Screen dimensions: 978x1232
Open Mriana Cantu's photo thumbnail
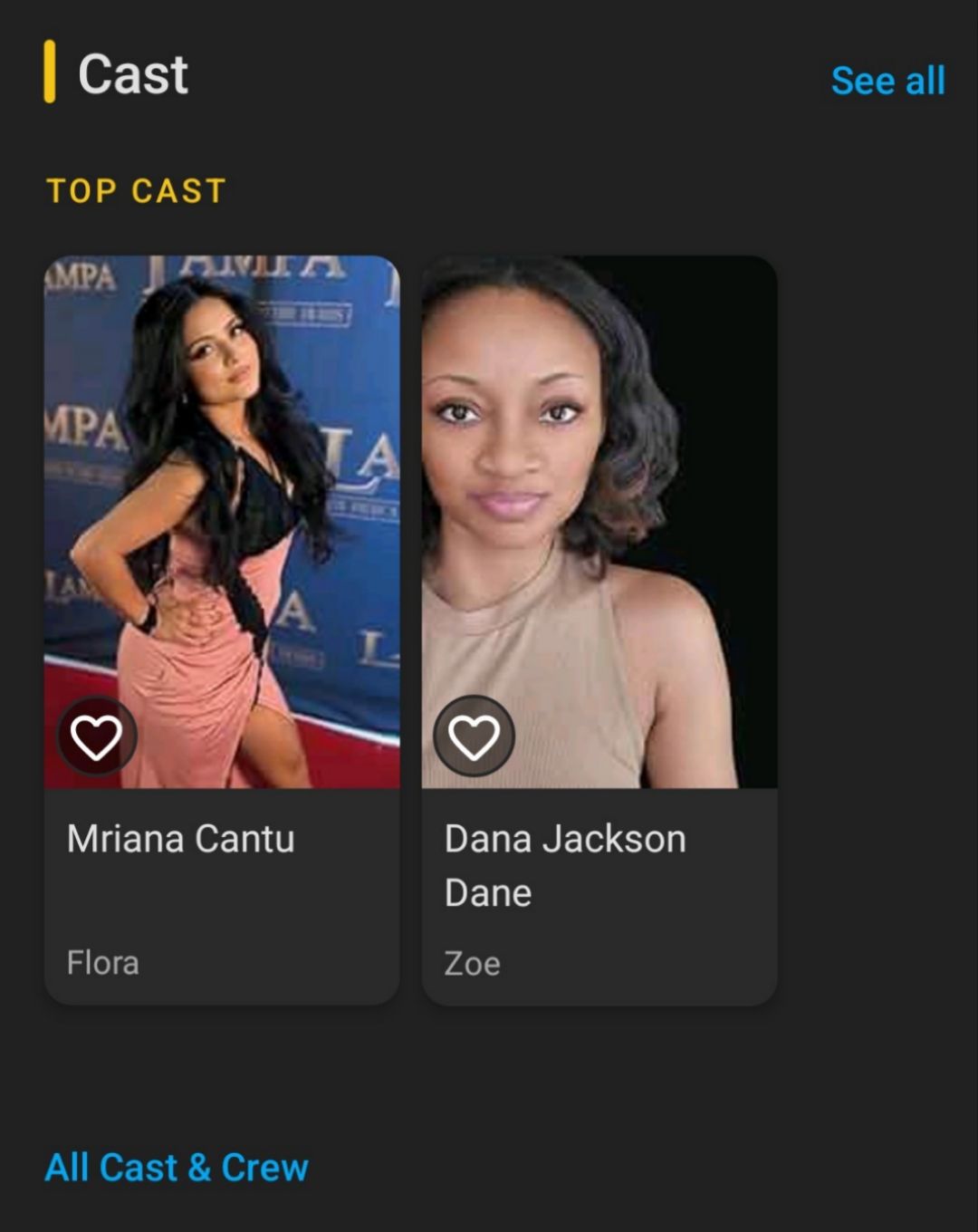click(x=222, y=522)
